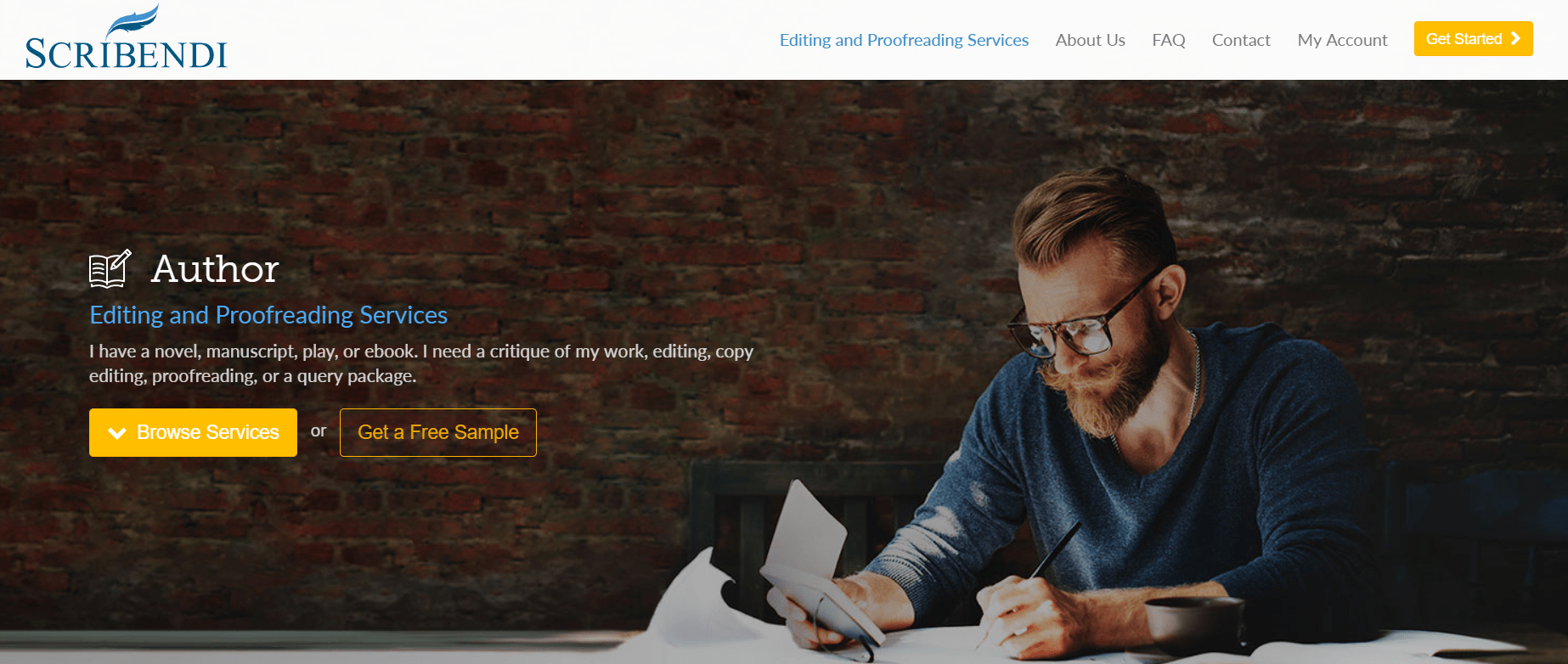Open the FAQ page
The image size is (1568, 664).
[x=1168, y=40]
